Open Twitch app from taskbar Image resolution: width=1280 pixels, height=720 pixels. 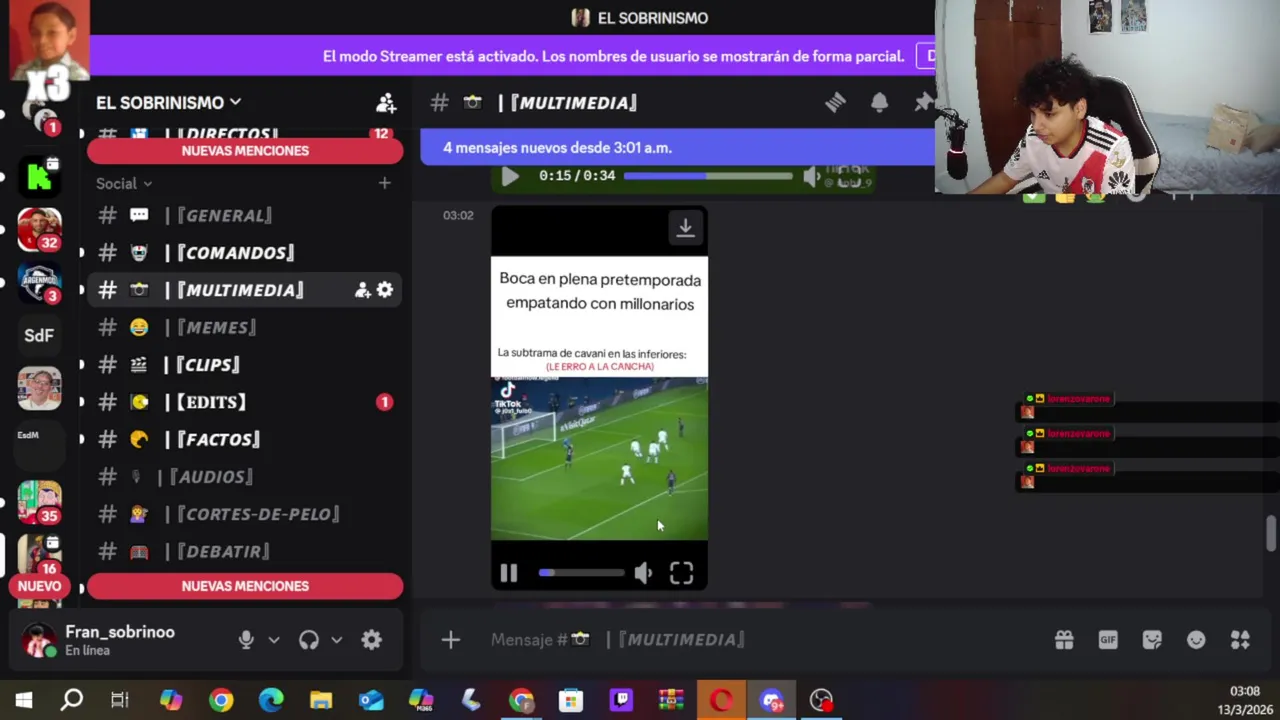click(x=621, y=700)
